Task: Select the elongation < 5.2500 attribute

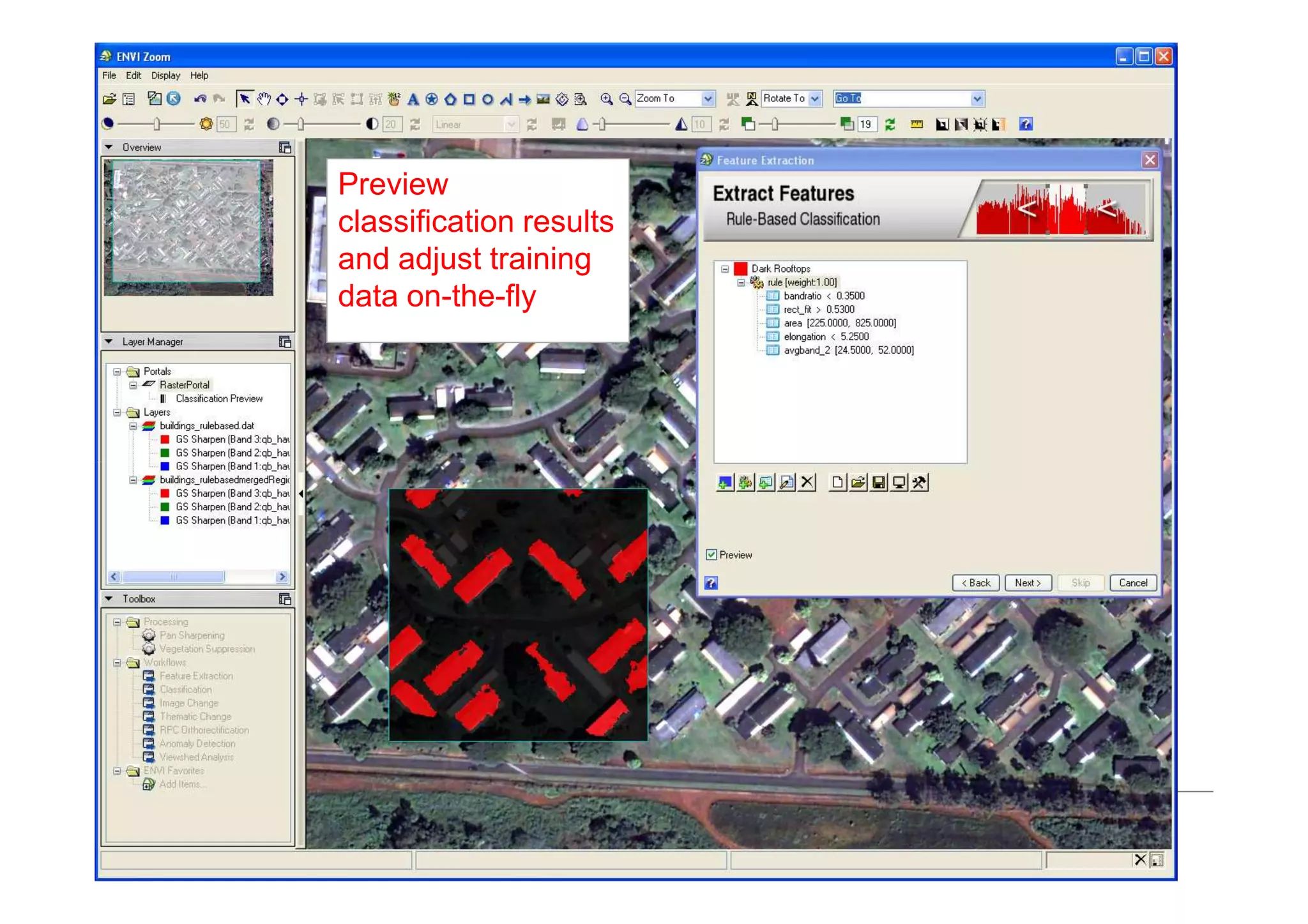Action: tap(826, 337)
